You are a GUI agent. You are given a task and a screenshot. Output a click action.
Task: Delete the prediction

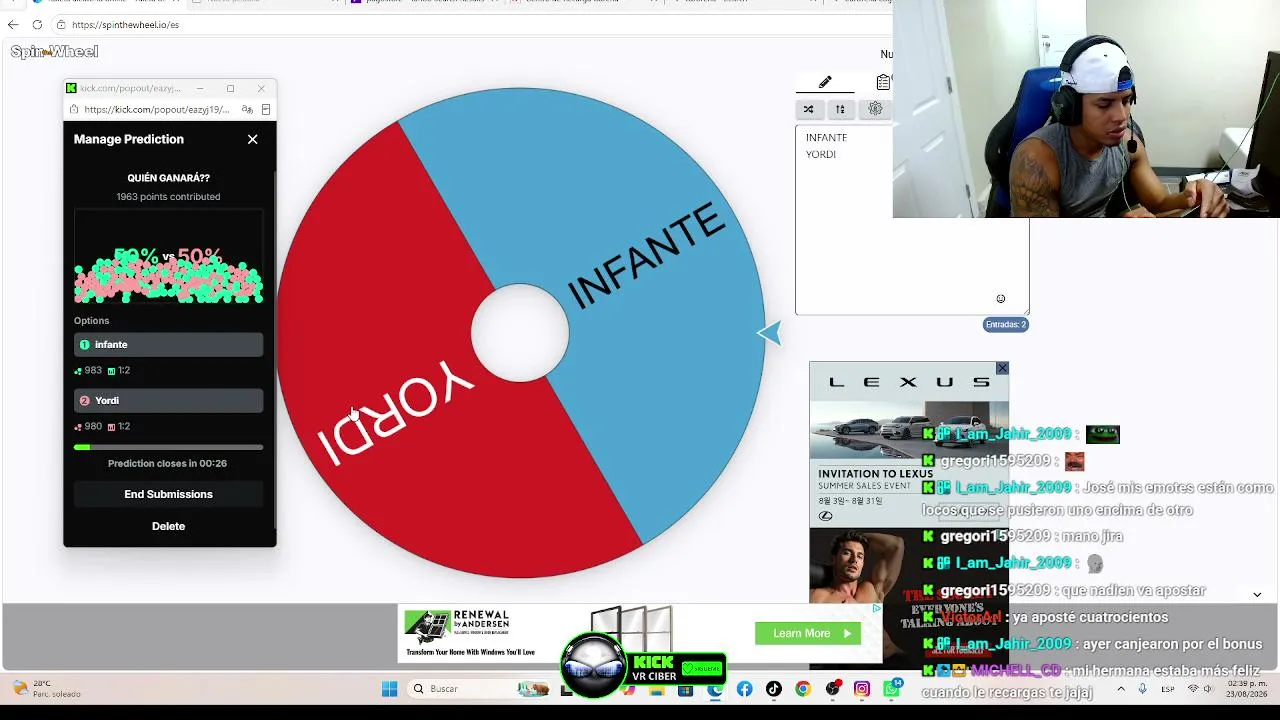pos(168,526)
